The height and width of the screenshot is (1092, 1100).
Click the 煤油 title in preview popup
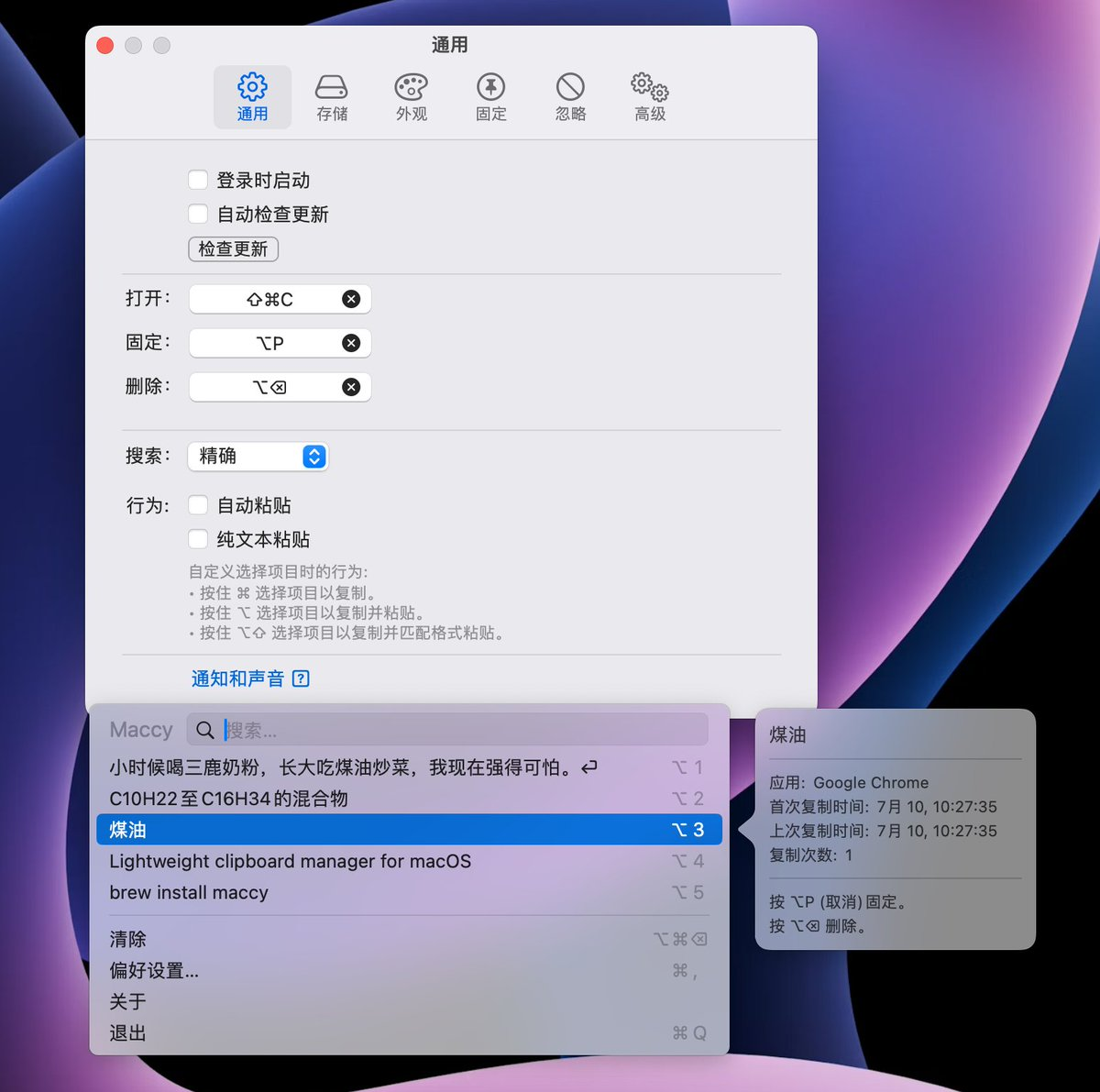point(787,734)
